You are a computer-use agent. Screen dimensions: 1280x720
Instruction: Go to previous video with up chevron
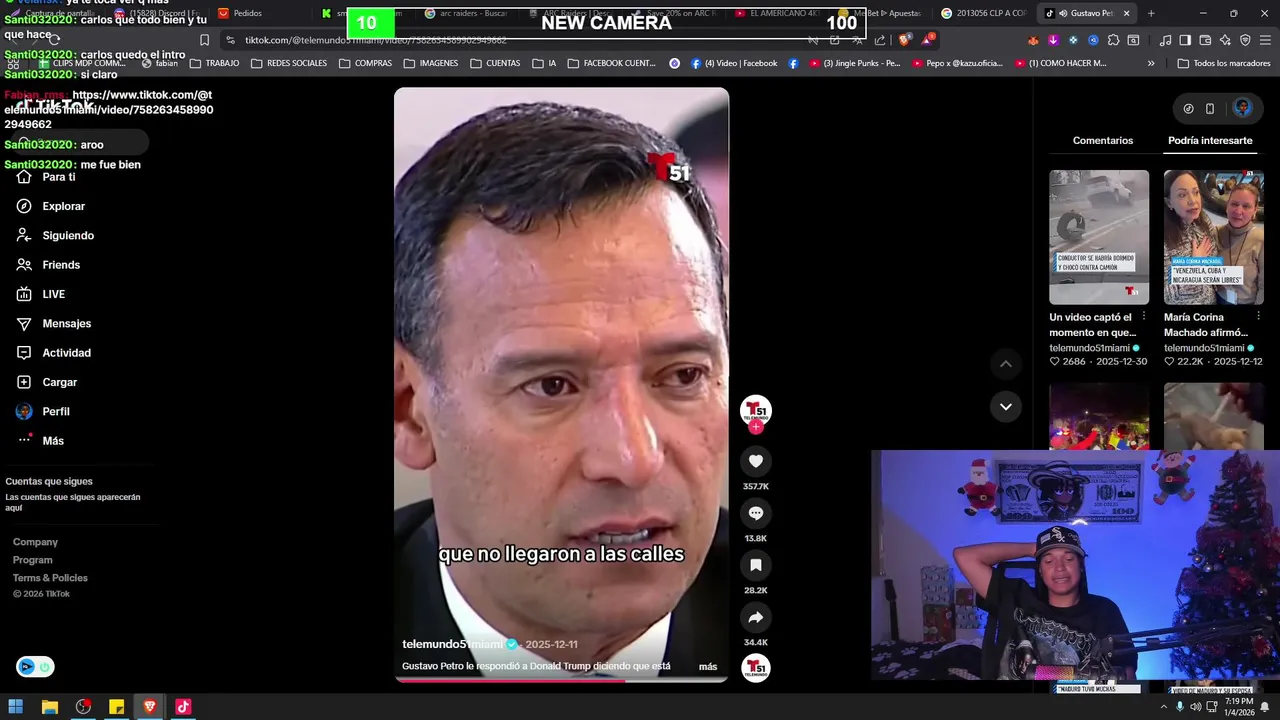1005,364
